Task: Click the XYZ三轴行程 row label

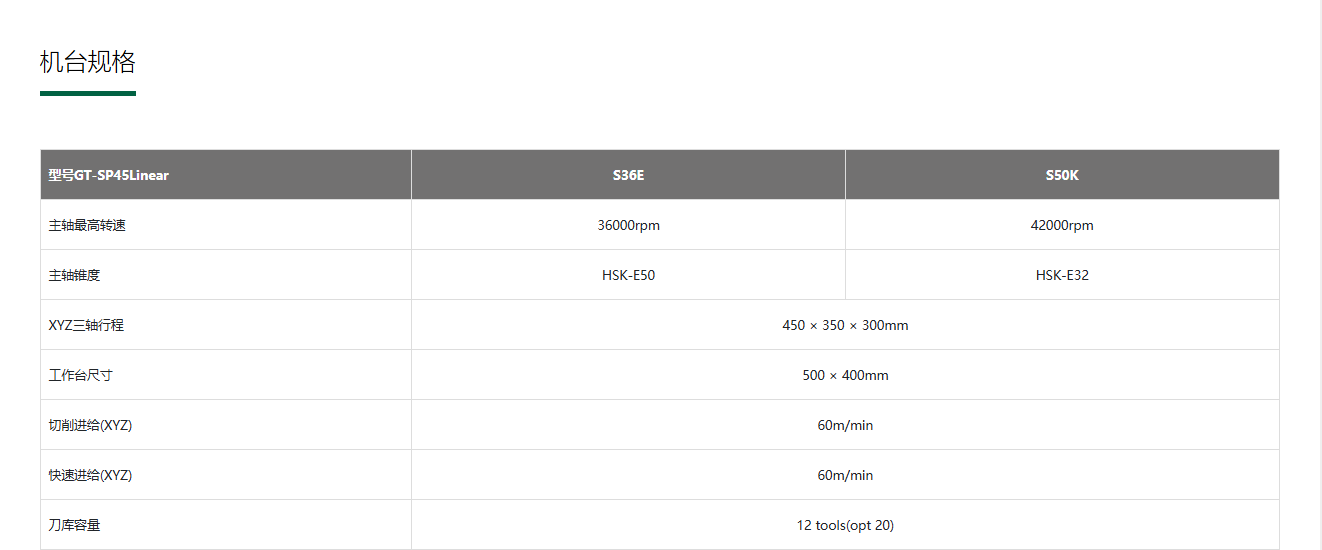Action: pos(86,325)
